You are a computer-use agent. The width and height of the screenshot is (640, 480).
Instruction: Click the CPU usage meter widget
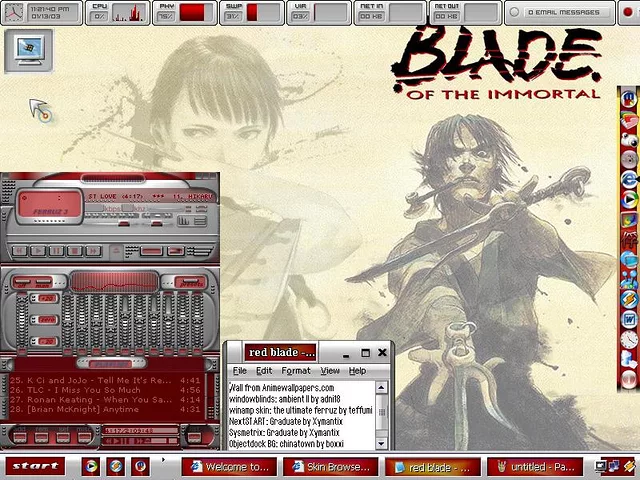tap(118, 13)
